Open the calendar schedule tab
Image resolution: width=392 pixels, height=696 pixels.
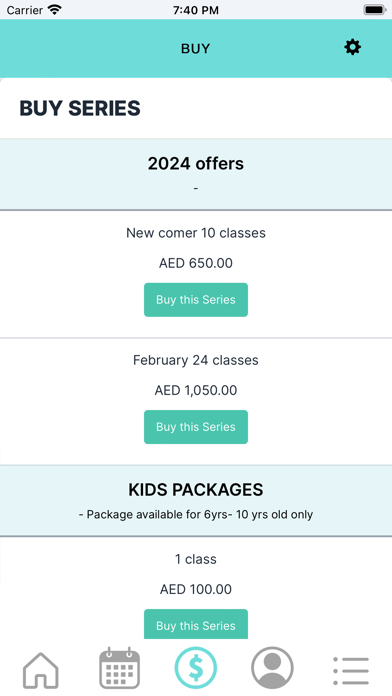click(x=119, y=668)
